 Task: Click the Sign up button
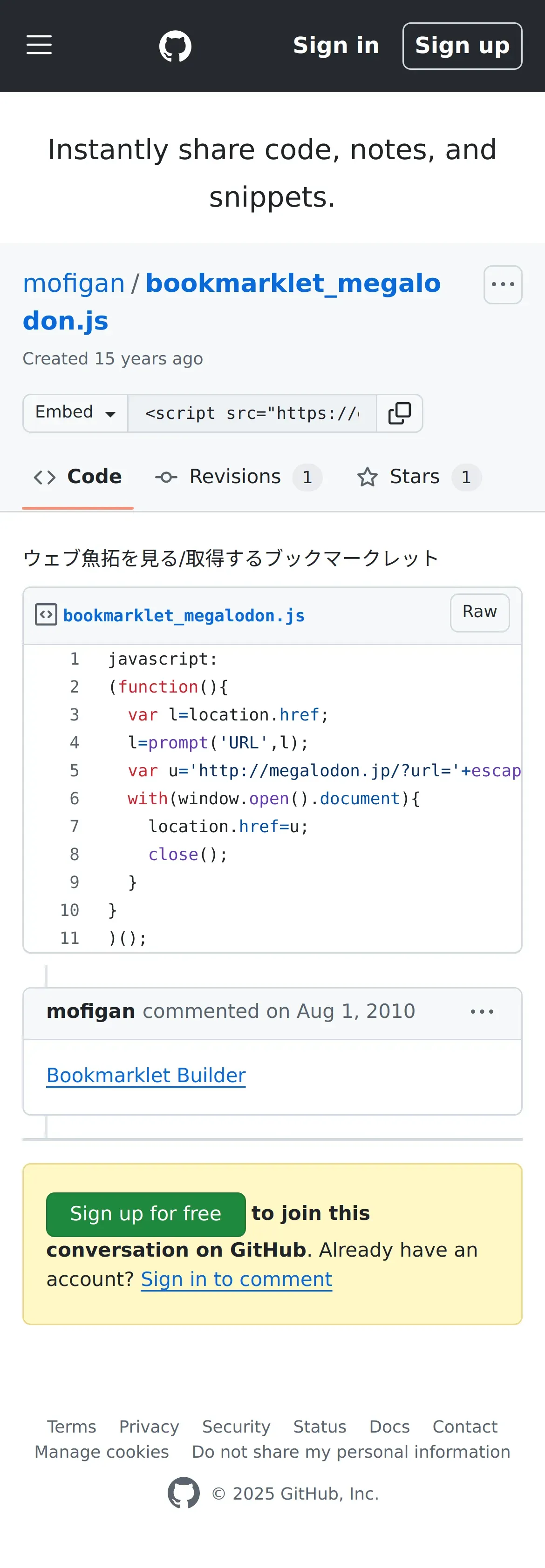[462, 46]
